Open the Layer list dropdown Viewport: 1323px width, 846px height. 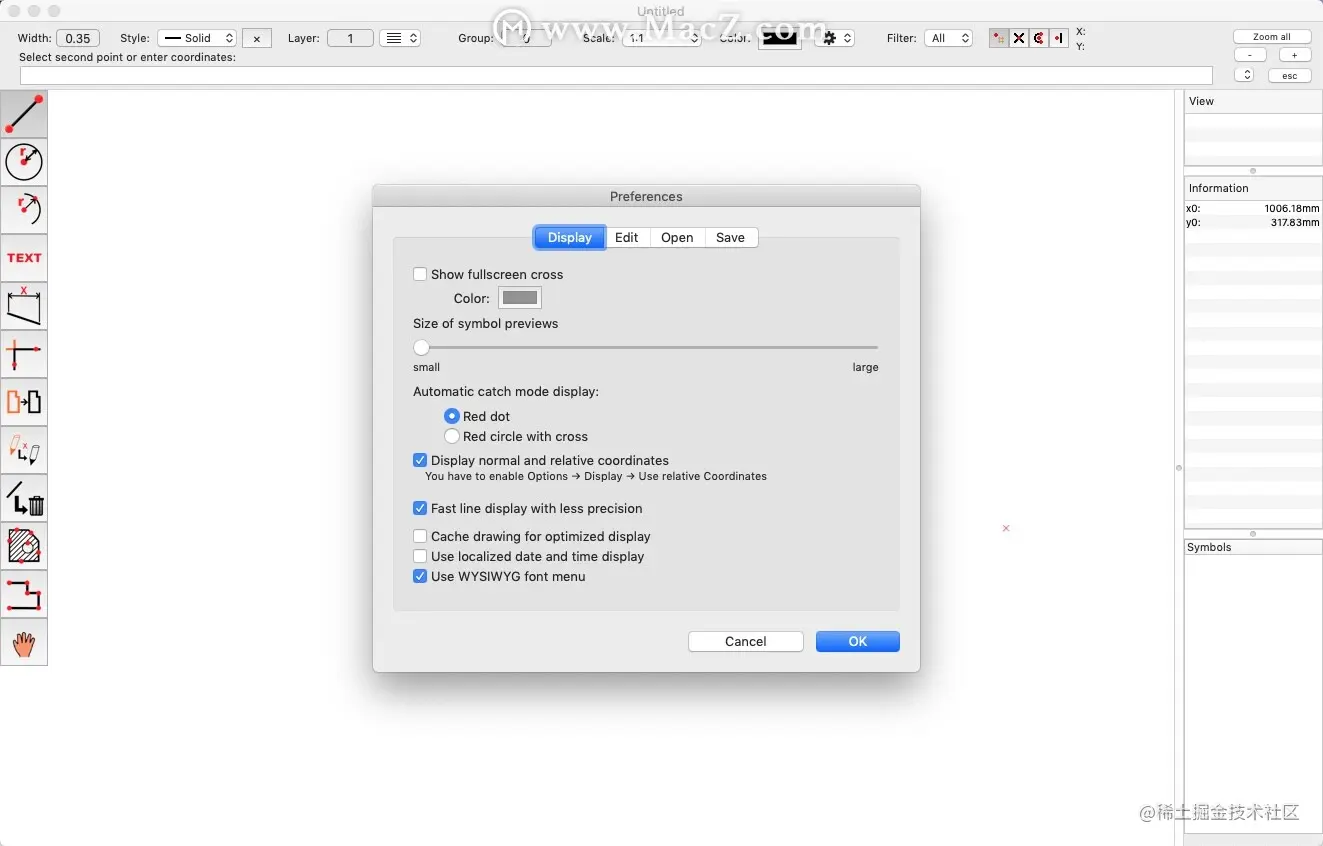400,38
